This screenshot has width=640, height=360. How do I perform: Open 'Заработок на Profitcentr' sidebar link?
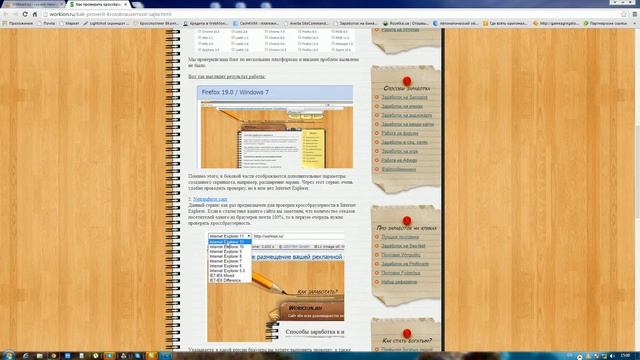pos(405,264)
